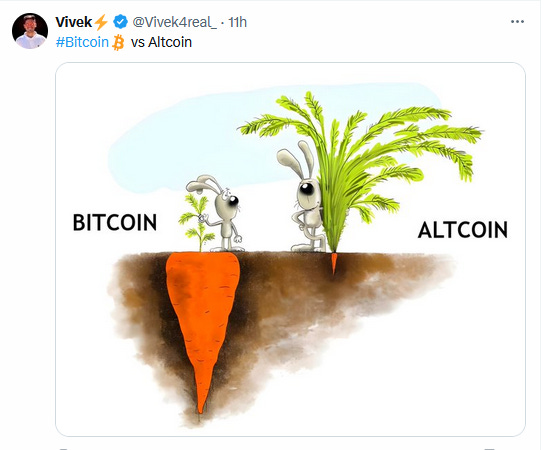Open Vivek's profile avatar picture

pos(30,31)
